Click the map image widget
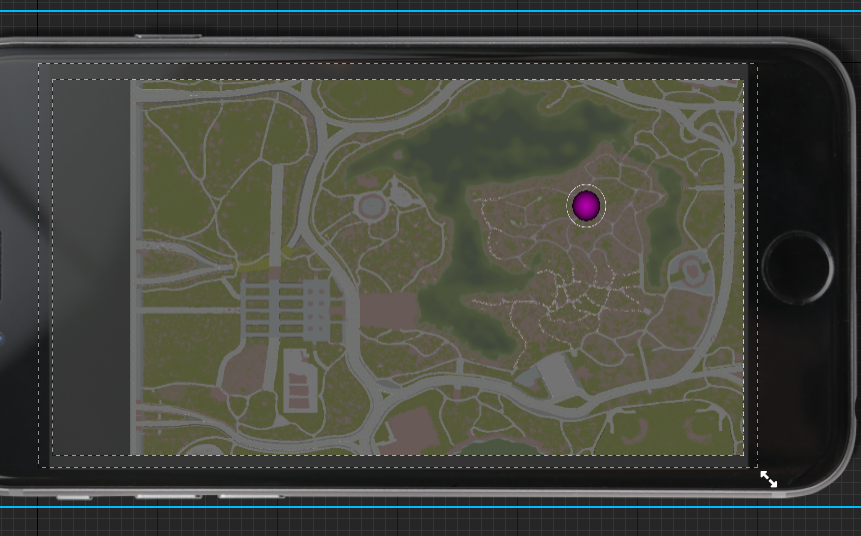Image resolution: width=861 pixels, height=536 pixels. [437, 267]
